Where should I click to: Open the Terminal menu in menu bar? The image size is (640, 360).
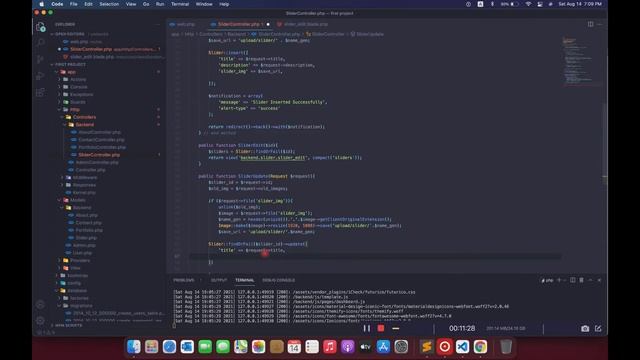click(x=180, y=4)
